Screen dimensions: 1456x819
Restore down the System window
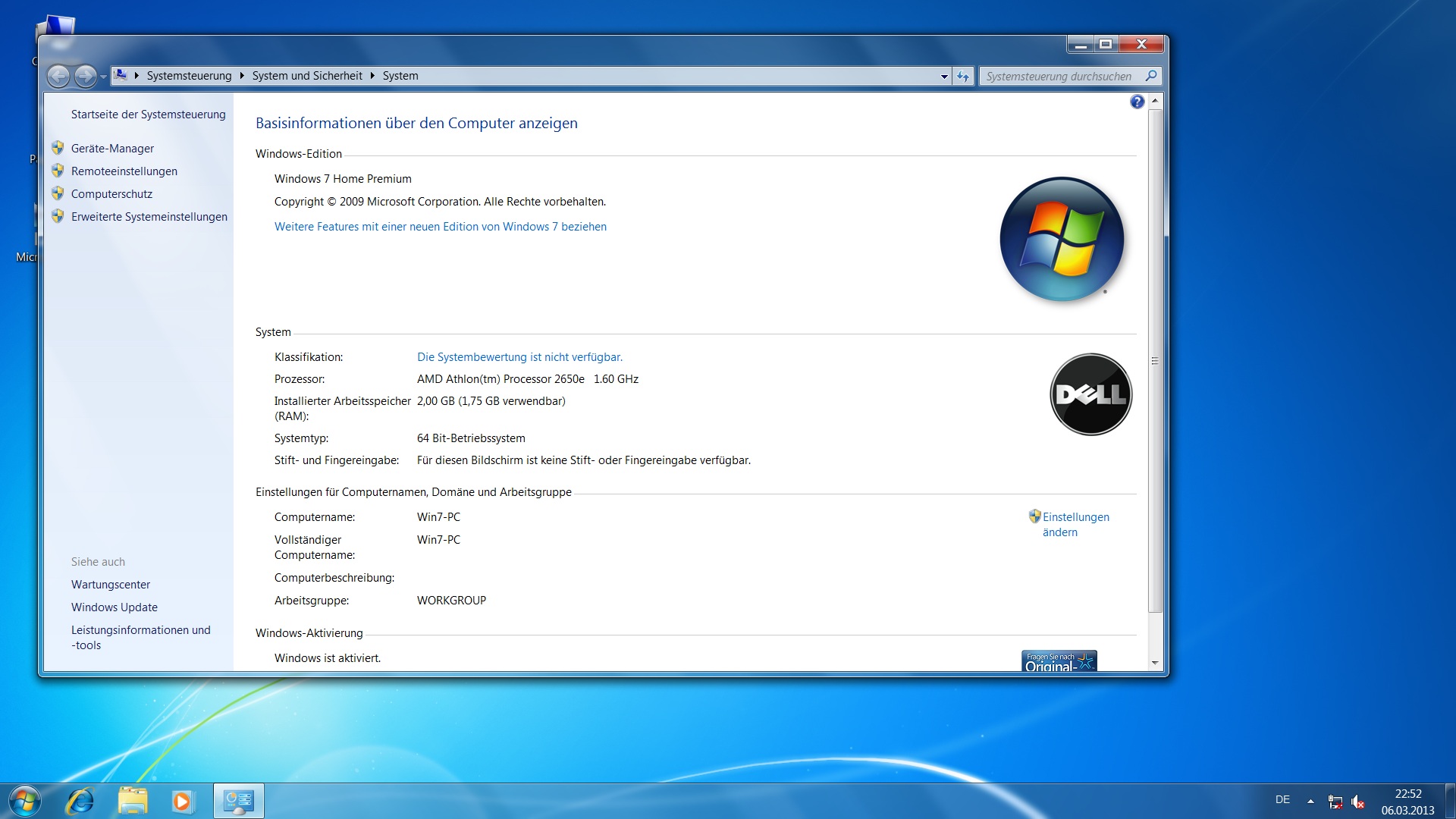1106,45
